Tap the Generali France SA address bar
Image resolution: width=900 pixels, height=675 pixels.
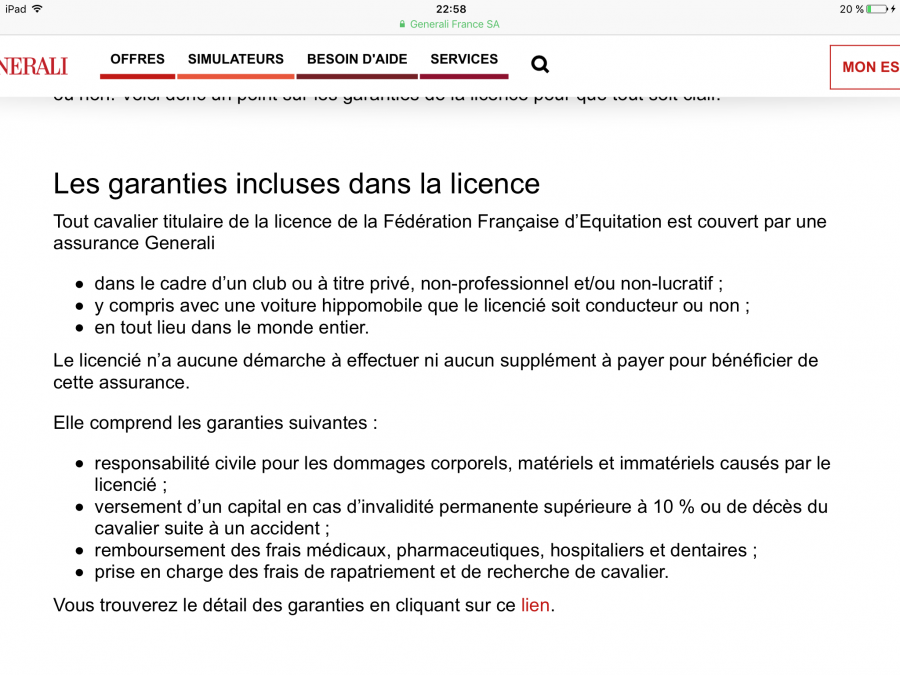(449, 24)
